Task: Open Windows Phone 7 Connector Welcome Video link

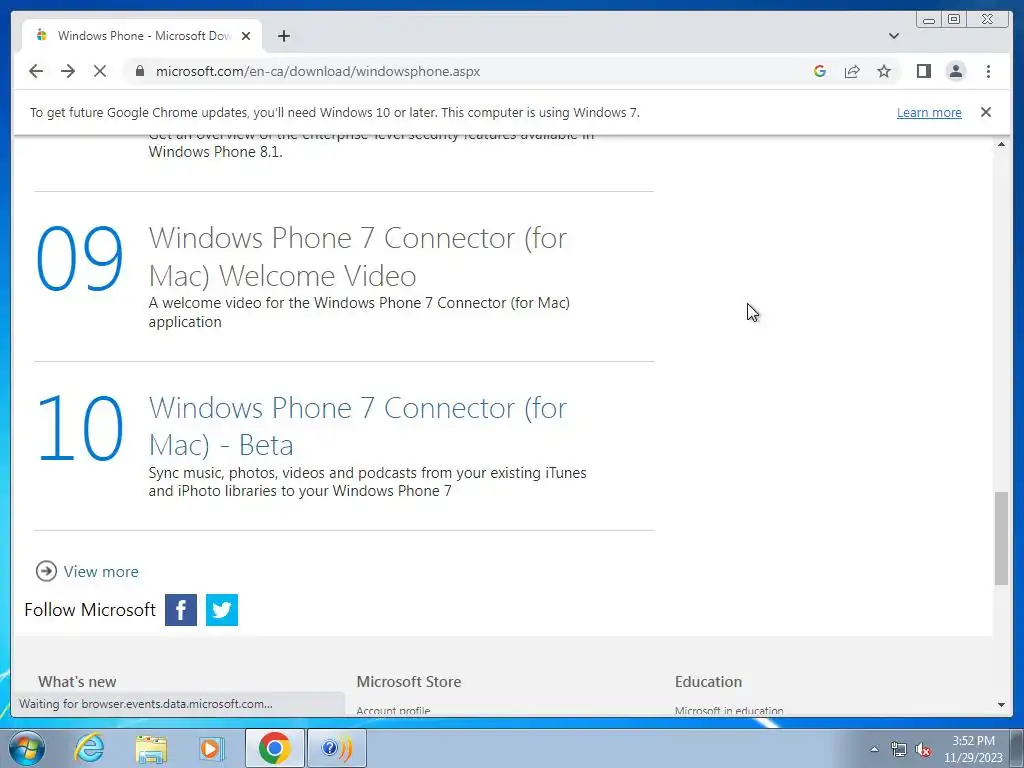Action: tap(358, 257)
